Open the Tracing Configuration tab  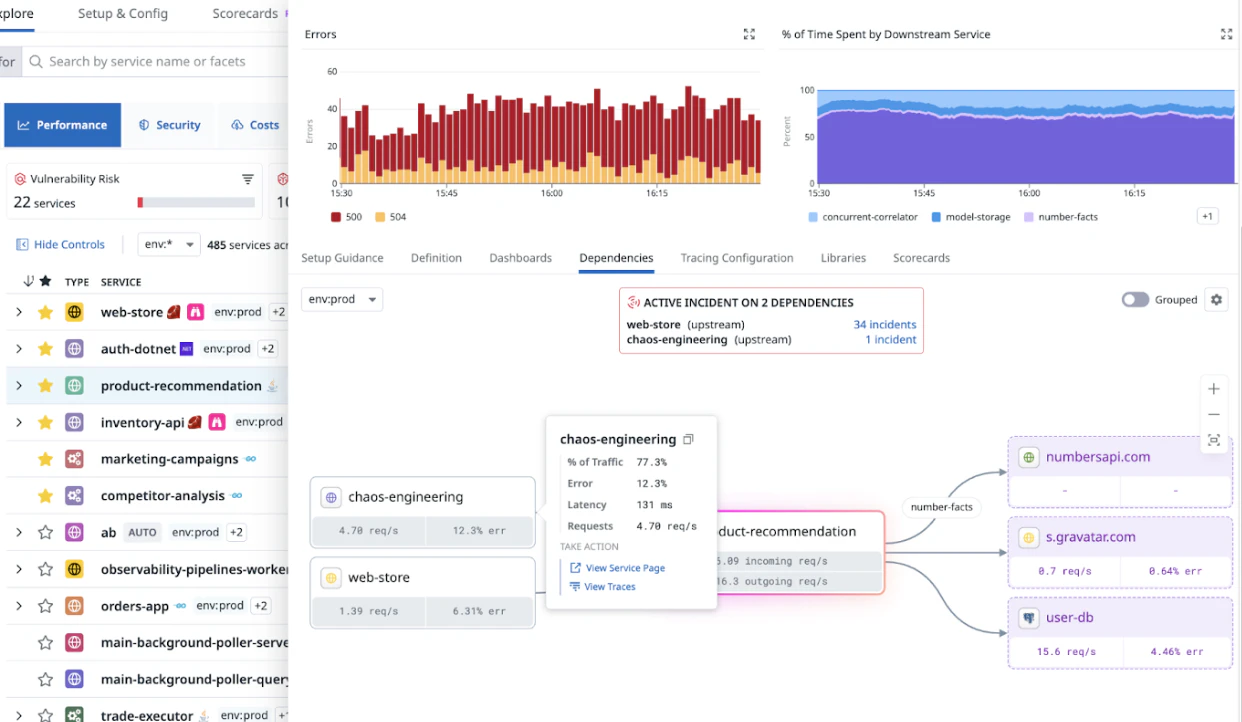coord(737,258)
